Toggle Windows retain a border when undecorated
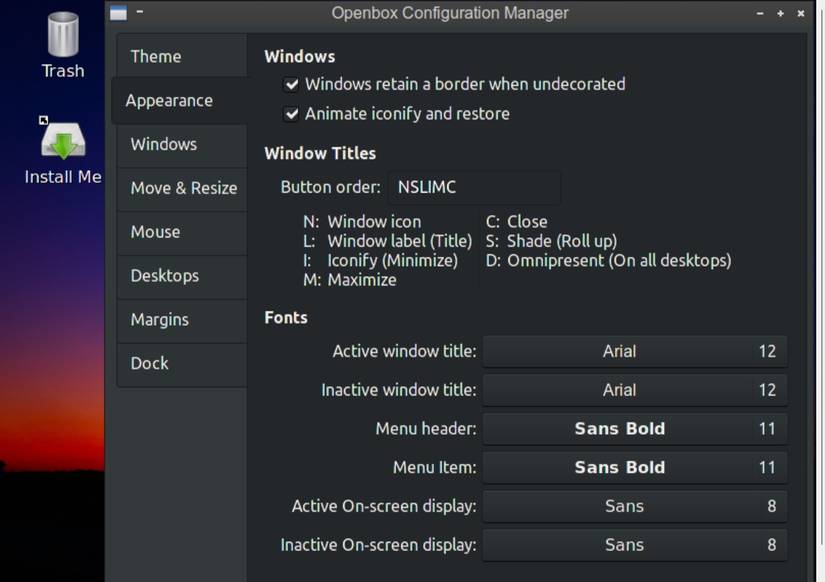Viewport: 825px width, 582px height. click(292, 85)
